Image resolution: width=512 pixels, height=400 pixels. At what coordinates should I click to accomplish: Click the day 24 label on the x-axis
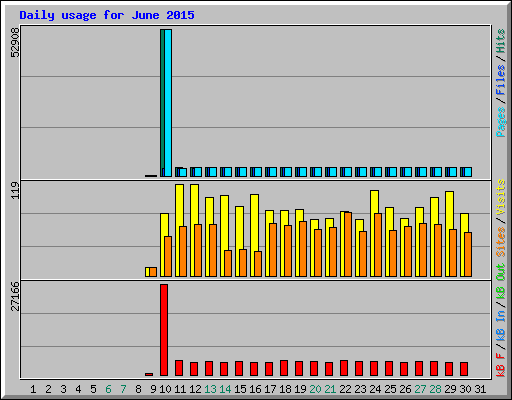coord(375,389)
